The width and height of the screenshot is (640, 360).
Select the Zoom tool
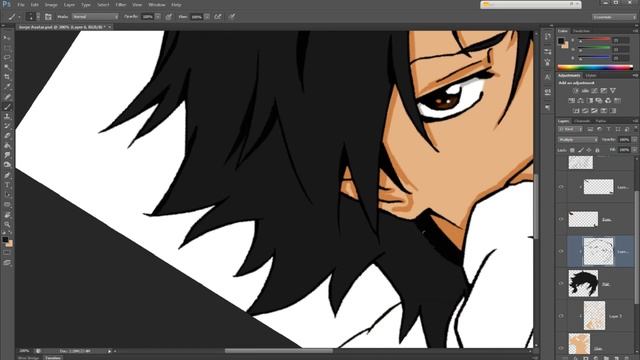pyautogui.click(x=7, y=224)
